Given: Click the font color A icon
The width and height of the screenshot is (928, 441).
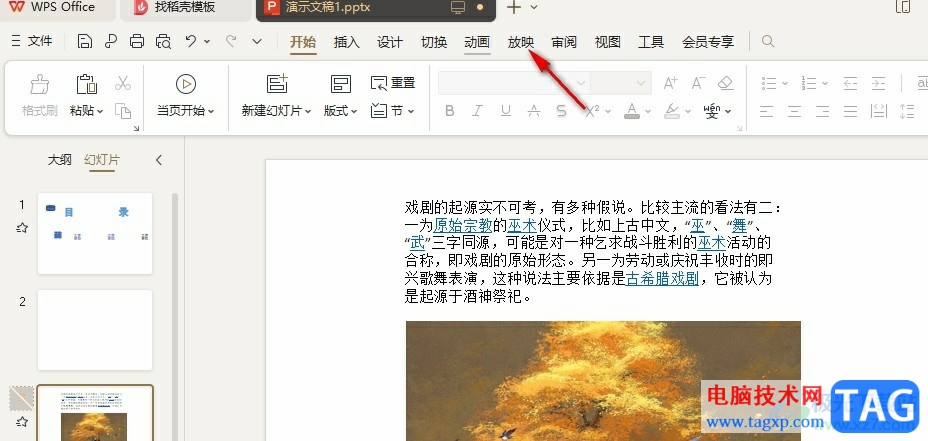Looking at the screenshot, I should 631,111.
